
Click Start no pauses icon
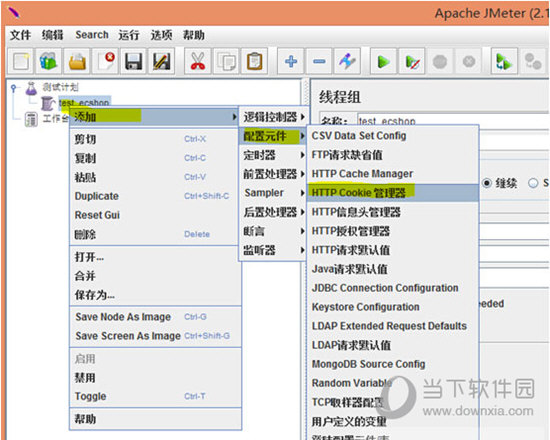coord(412,61)
